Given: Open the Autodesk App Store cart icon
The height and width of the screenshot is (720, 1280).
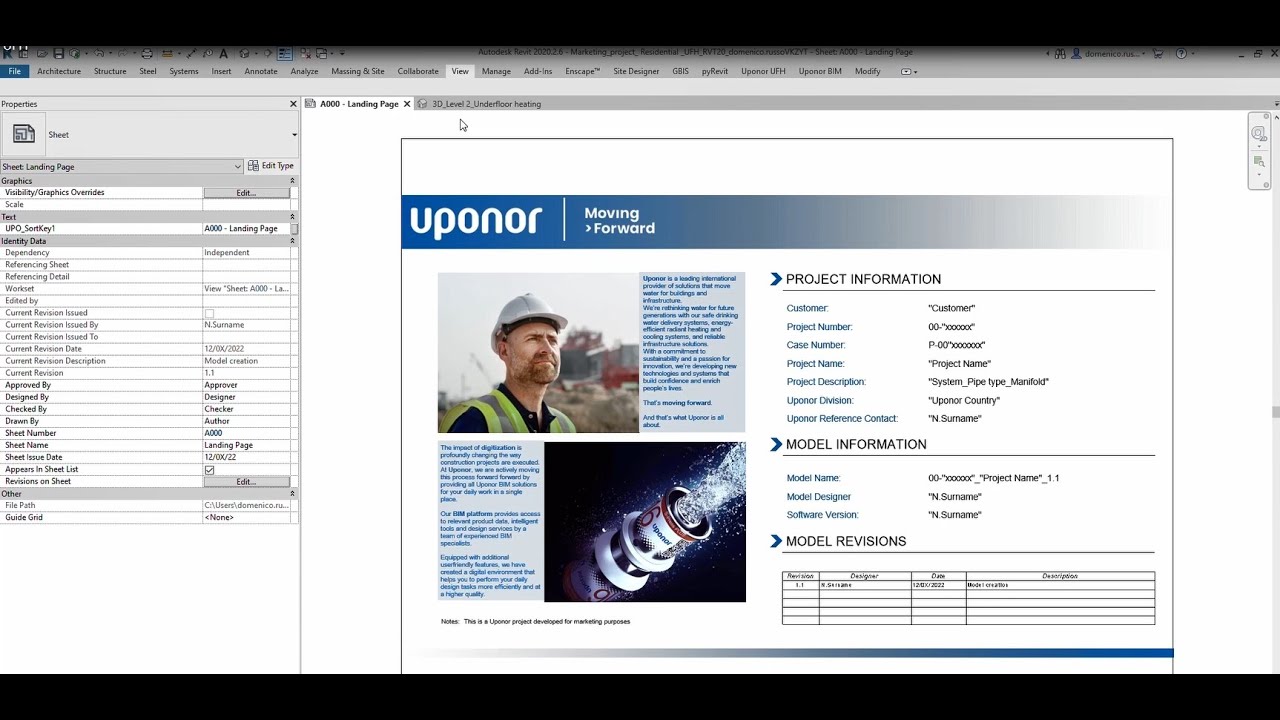Looking at the screenshot, I should (x=1158, y=53).
